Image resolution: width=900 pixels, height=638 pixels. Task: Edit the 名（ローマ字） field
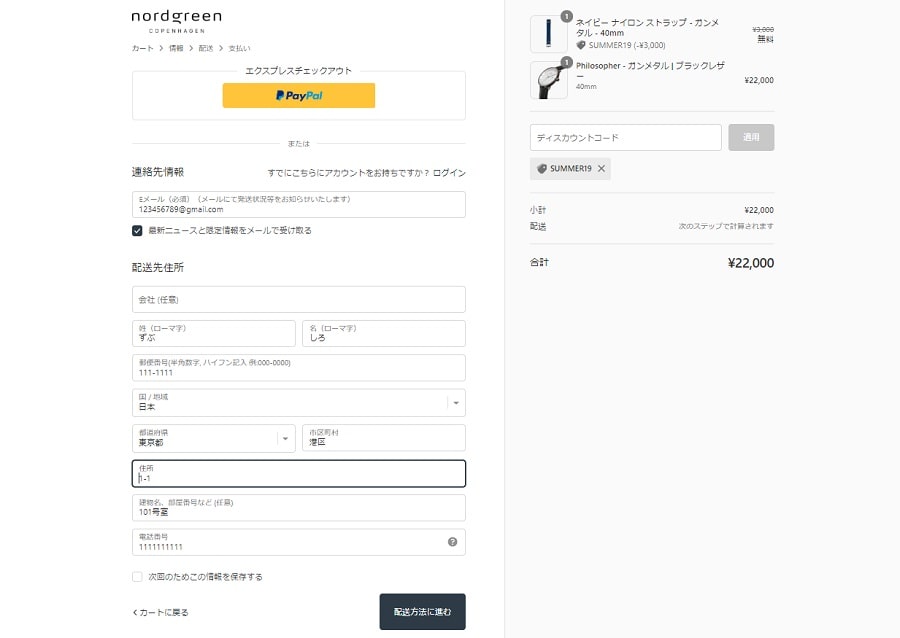(383, 333)
